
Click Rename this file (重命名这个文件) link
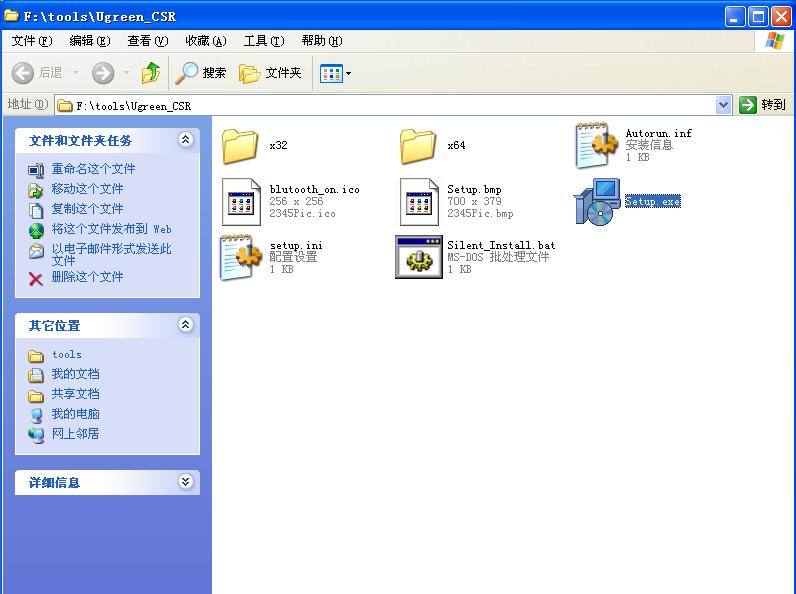pos(93,169)
